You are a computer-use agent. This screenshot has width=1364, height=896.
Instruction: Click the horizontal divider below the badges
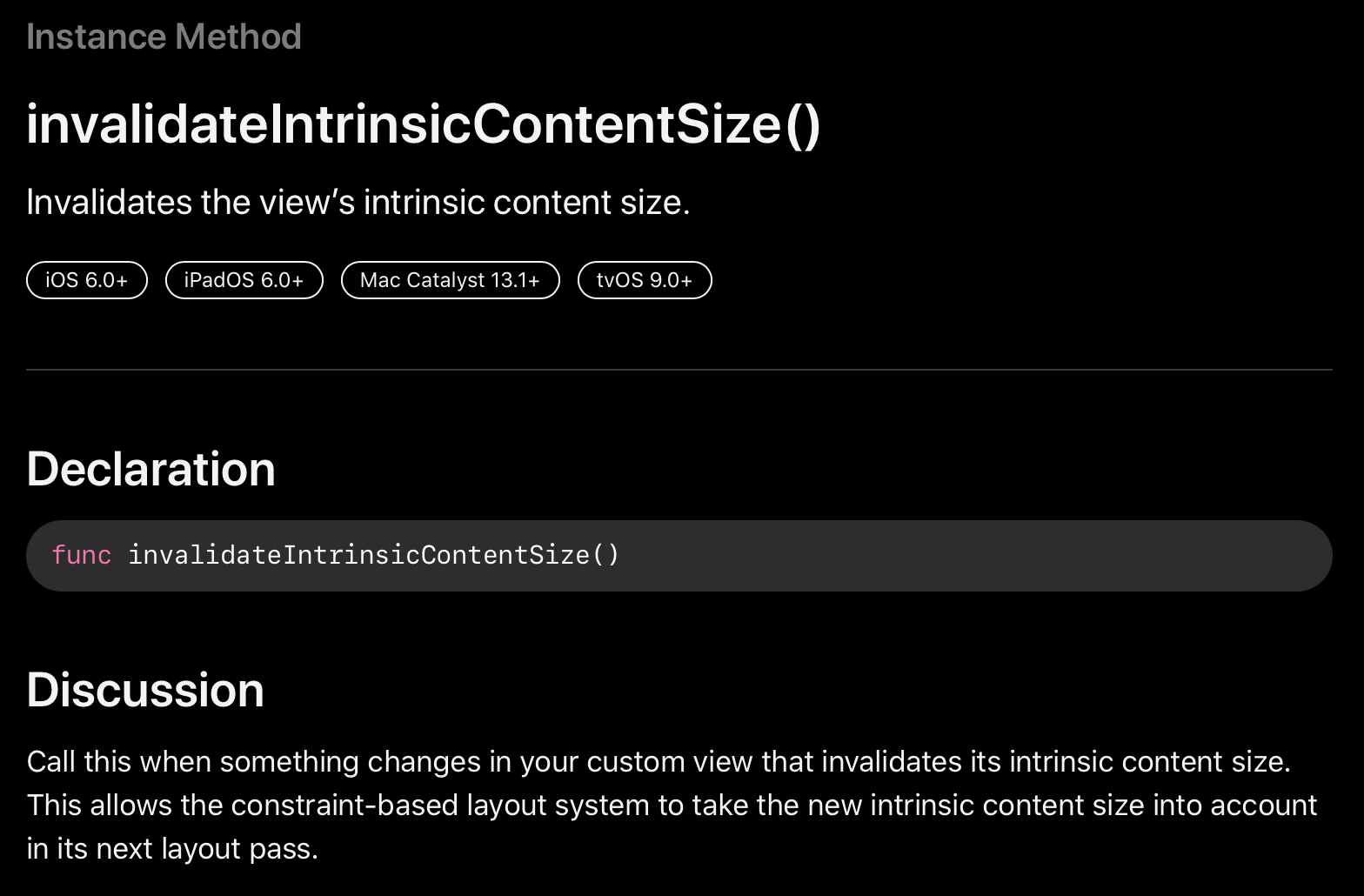(679, 370)
